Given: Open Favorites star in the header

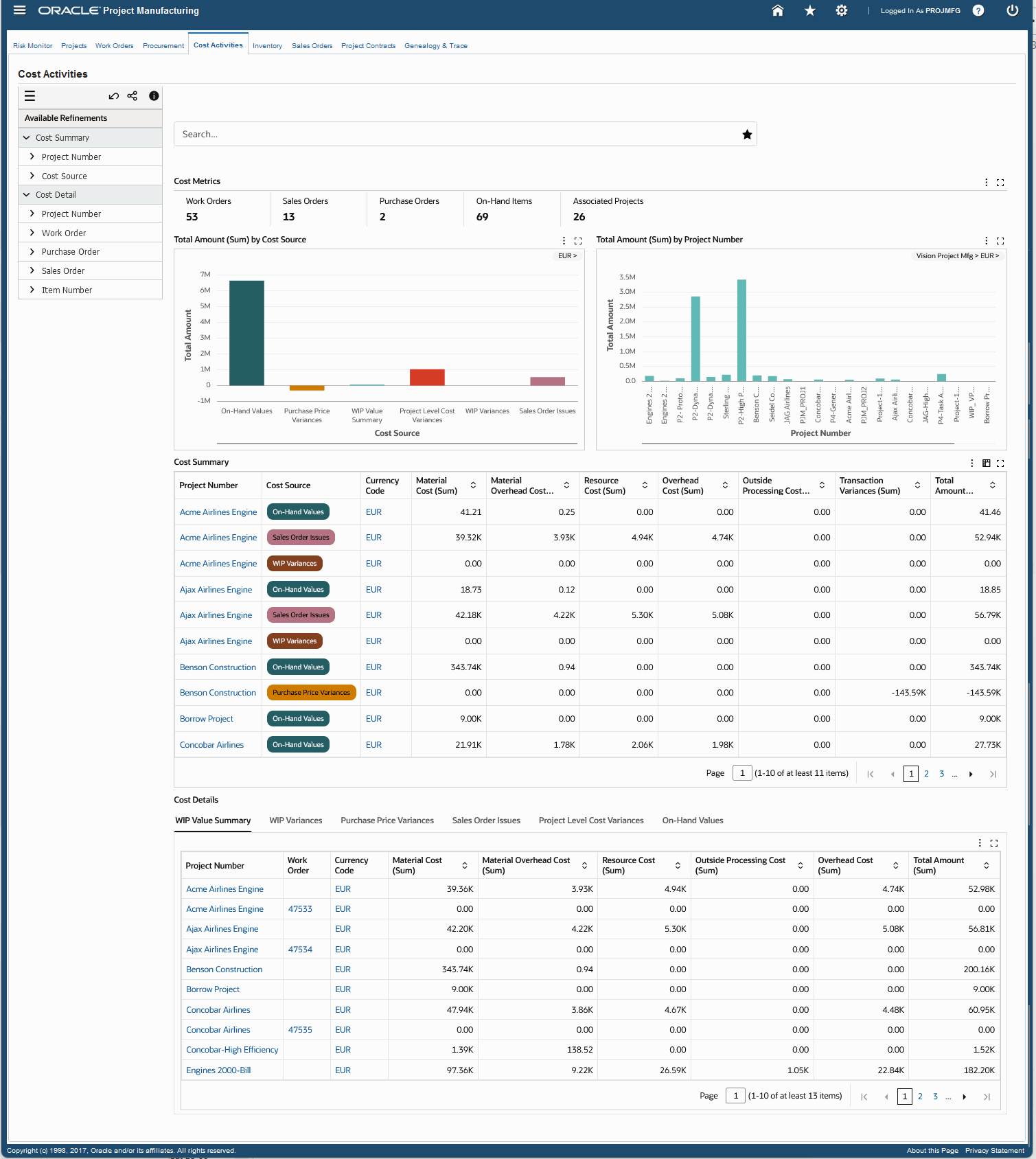Looking at the screenshot, I should coord(810,10).
